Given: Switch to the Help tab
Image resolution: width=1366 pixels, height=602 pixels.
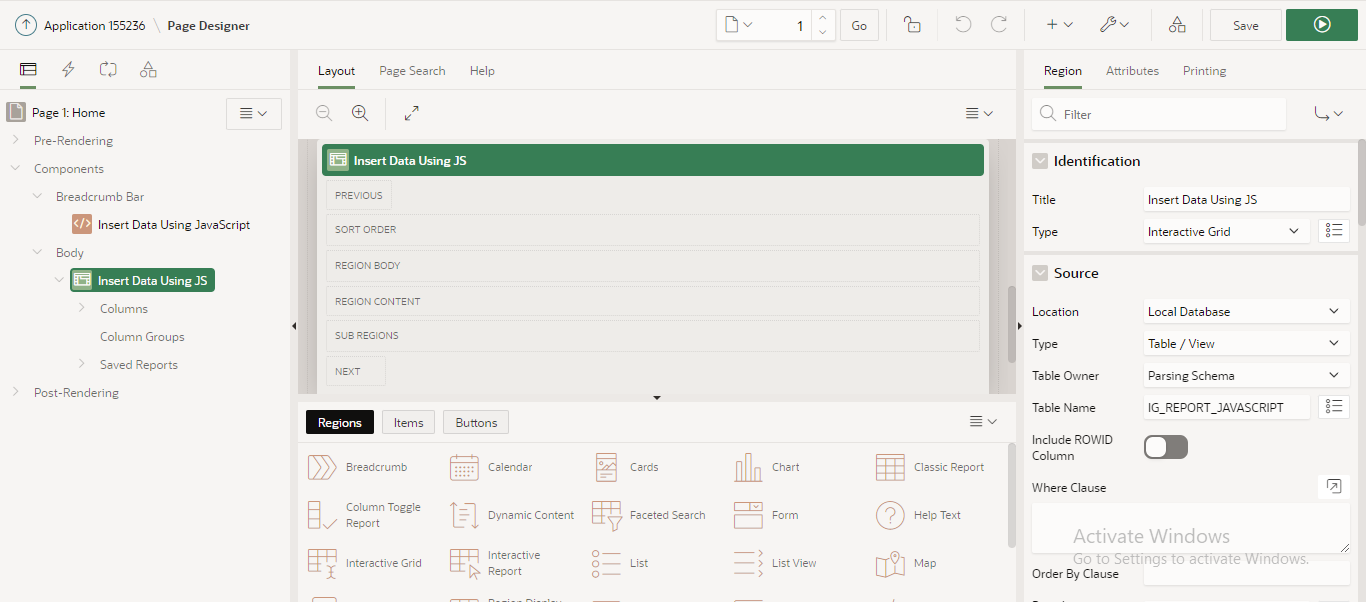Looking at the screenshot, I should (x=482, y=71).
